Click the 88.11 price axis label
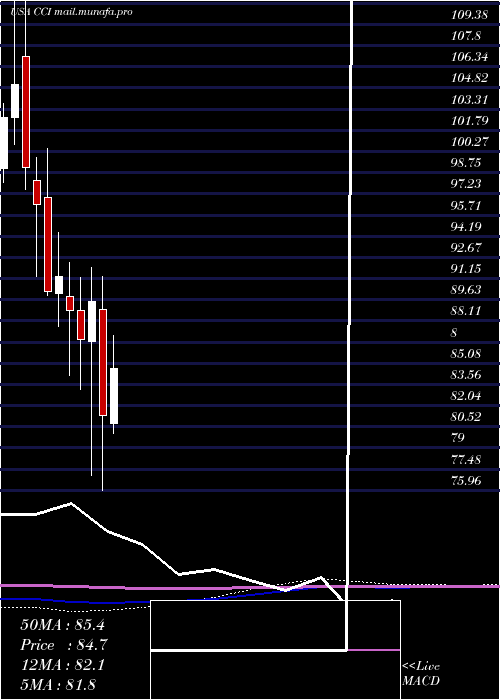Viewport: 500px width, 700px height. [x=466, y=311]
